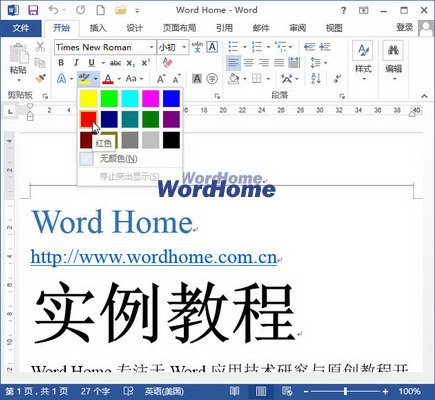The image size is (435, 400).
Task: Apply subscript formatting
Action: coord(131,63)
